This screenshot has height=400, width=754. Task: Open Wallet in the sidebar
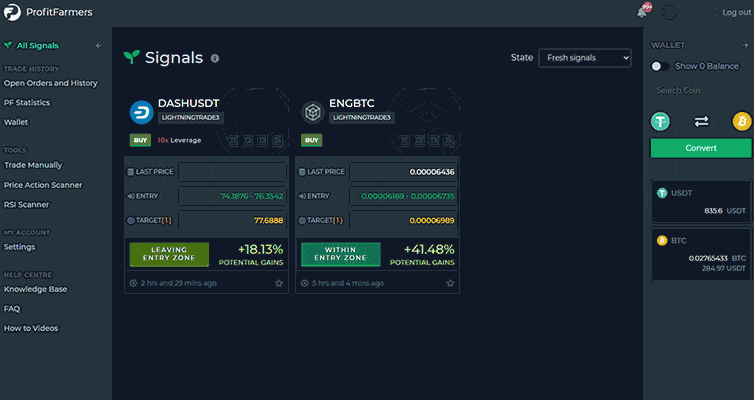click(16, 123)
